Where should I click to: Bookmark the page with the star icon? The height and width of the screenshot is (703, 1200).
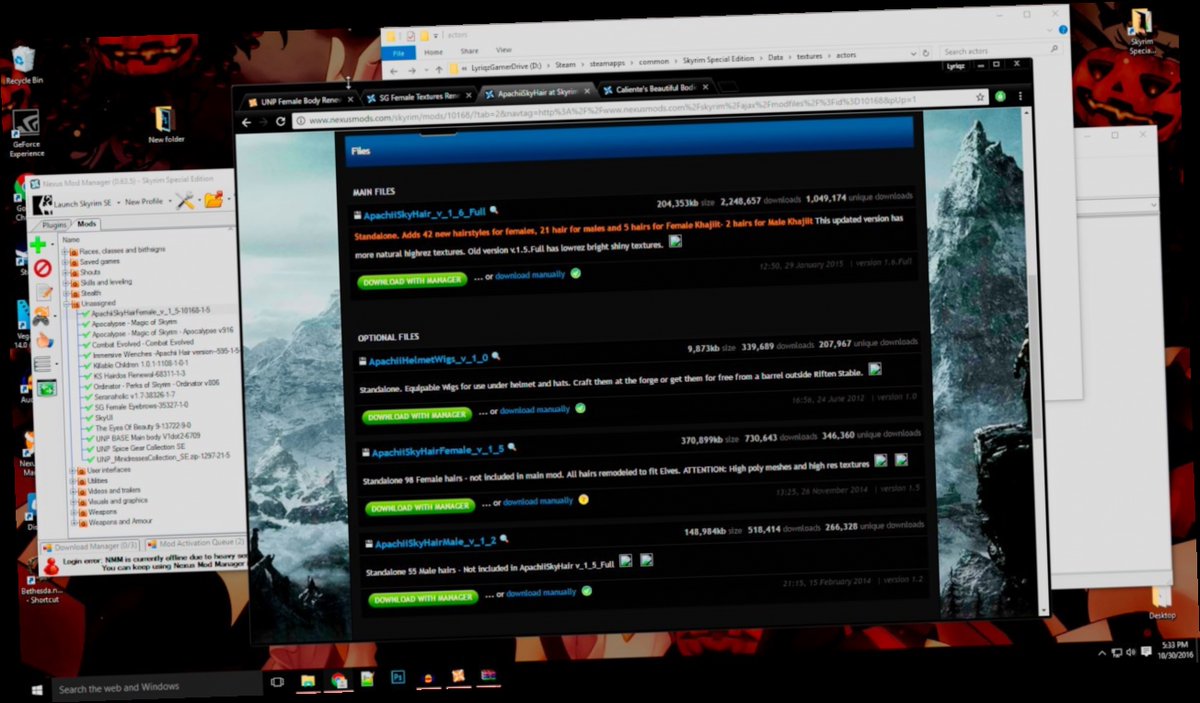tap(979, 98)
